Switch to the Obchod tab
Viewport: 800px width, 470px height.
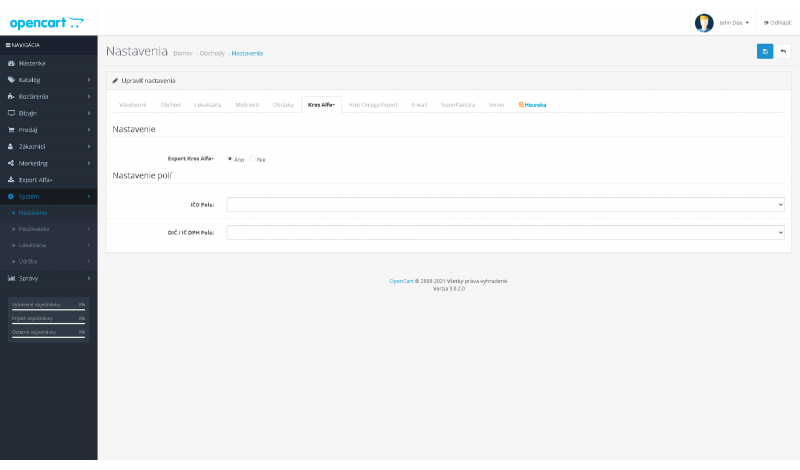(x=170, y=105)
